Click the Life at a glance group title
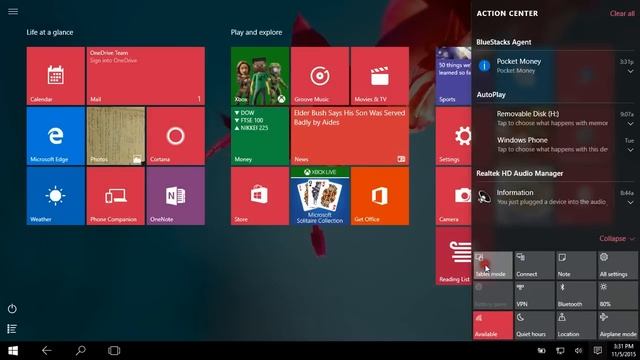The height and width of the screenshot is (360, 640). click(x=50, y=32)
